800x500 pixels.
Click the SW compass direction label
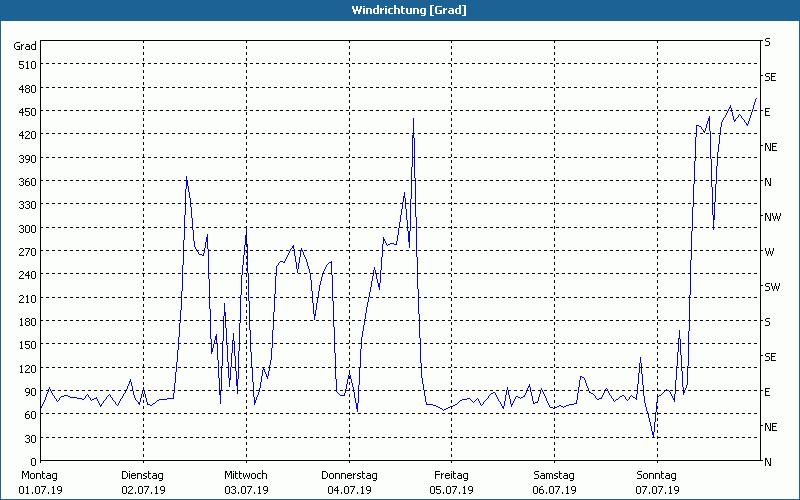[x=771, y=287]
